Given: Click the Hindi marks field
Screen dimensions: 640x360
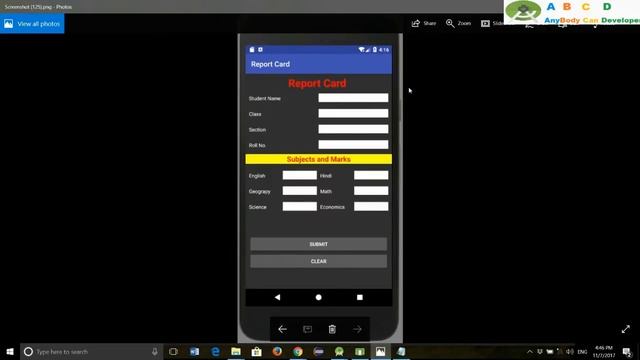Looking at the screenshot, I should pos(371,176).
